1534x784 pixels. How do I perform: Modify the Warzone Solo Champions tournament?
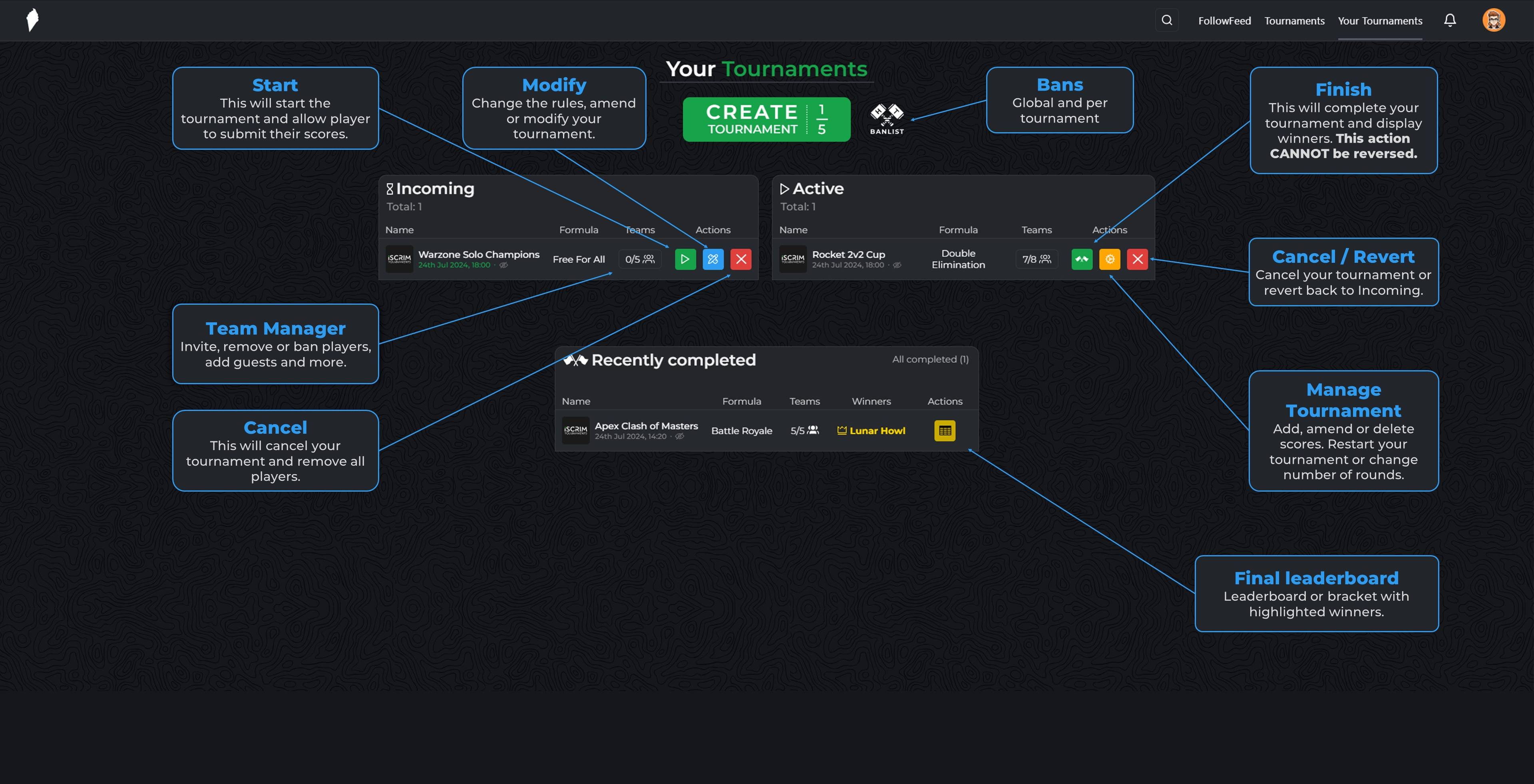point(713,259)
